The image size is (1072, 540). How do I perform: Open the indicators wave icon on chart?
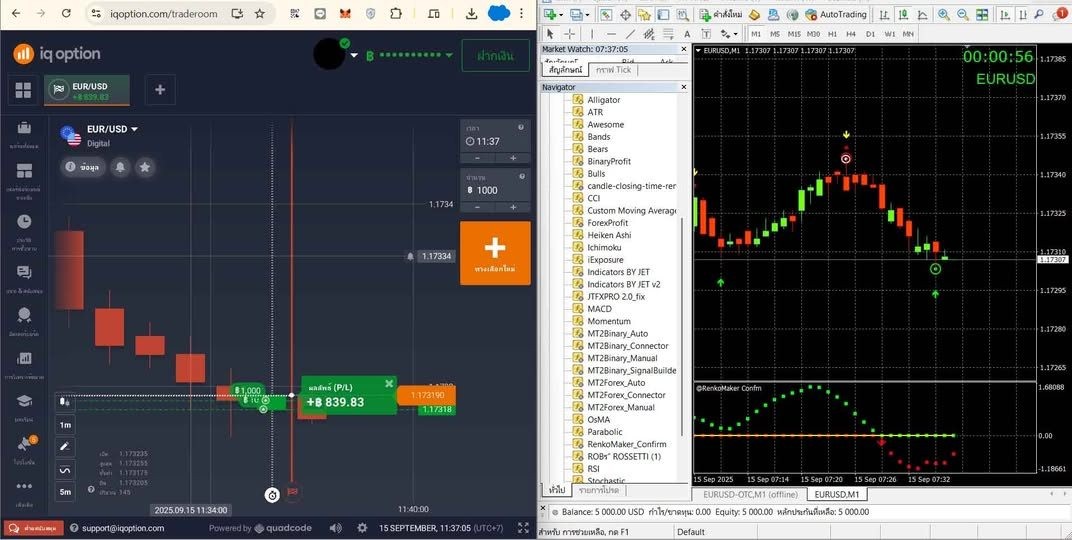point(65,470)
